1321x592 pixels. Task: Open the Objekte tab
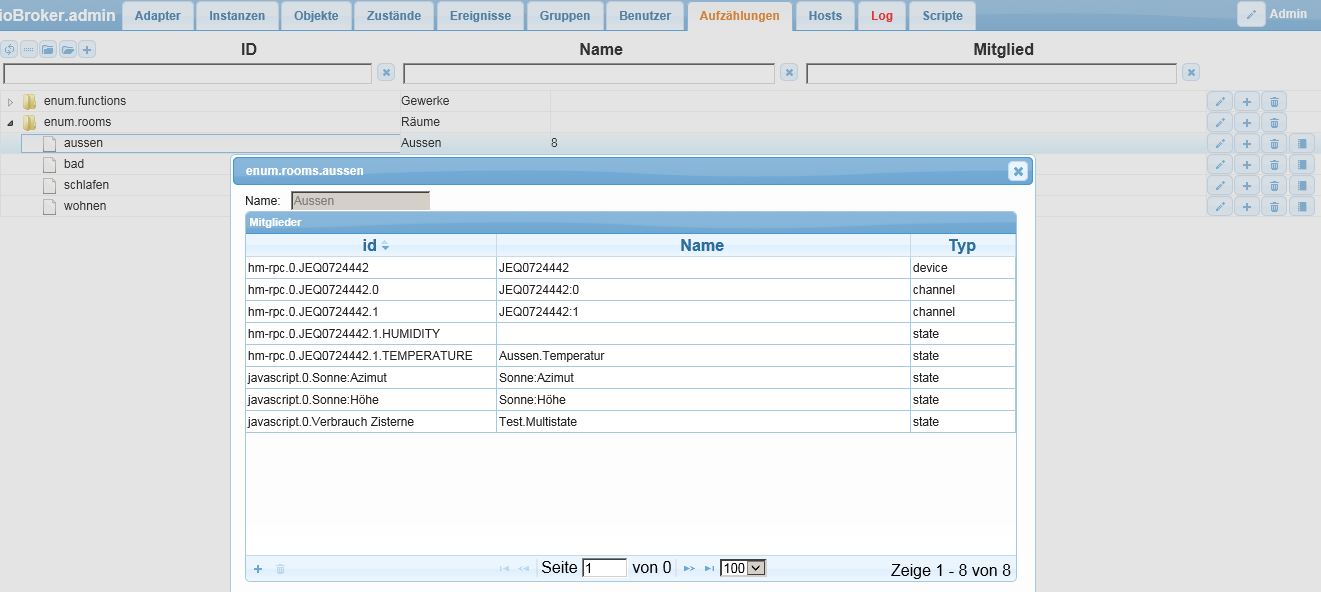coord(316,15)
